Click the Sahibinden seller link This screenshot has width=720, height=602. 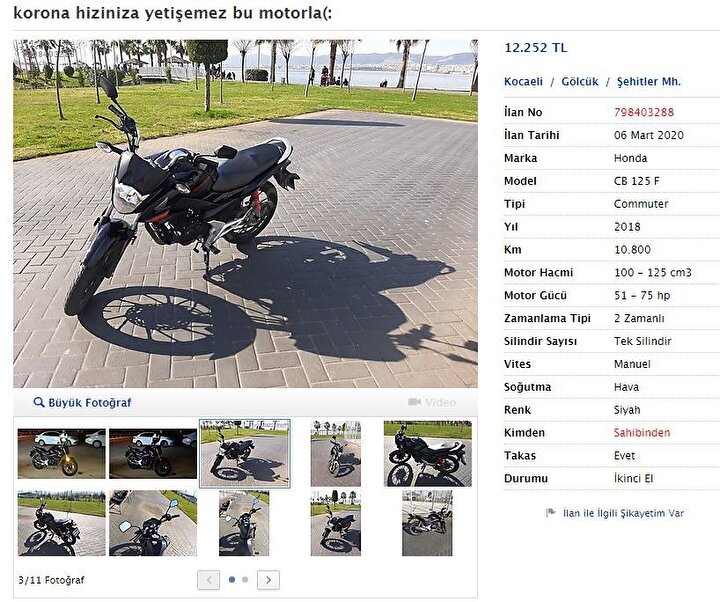[x=642, y=433]
